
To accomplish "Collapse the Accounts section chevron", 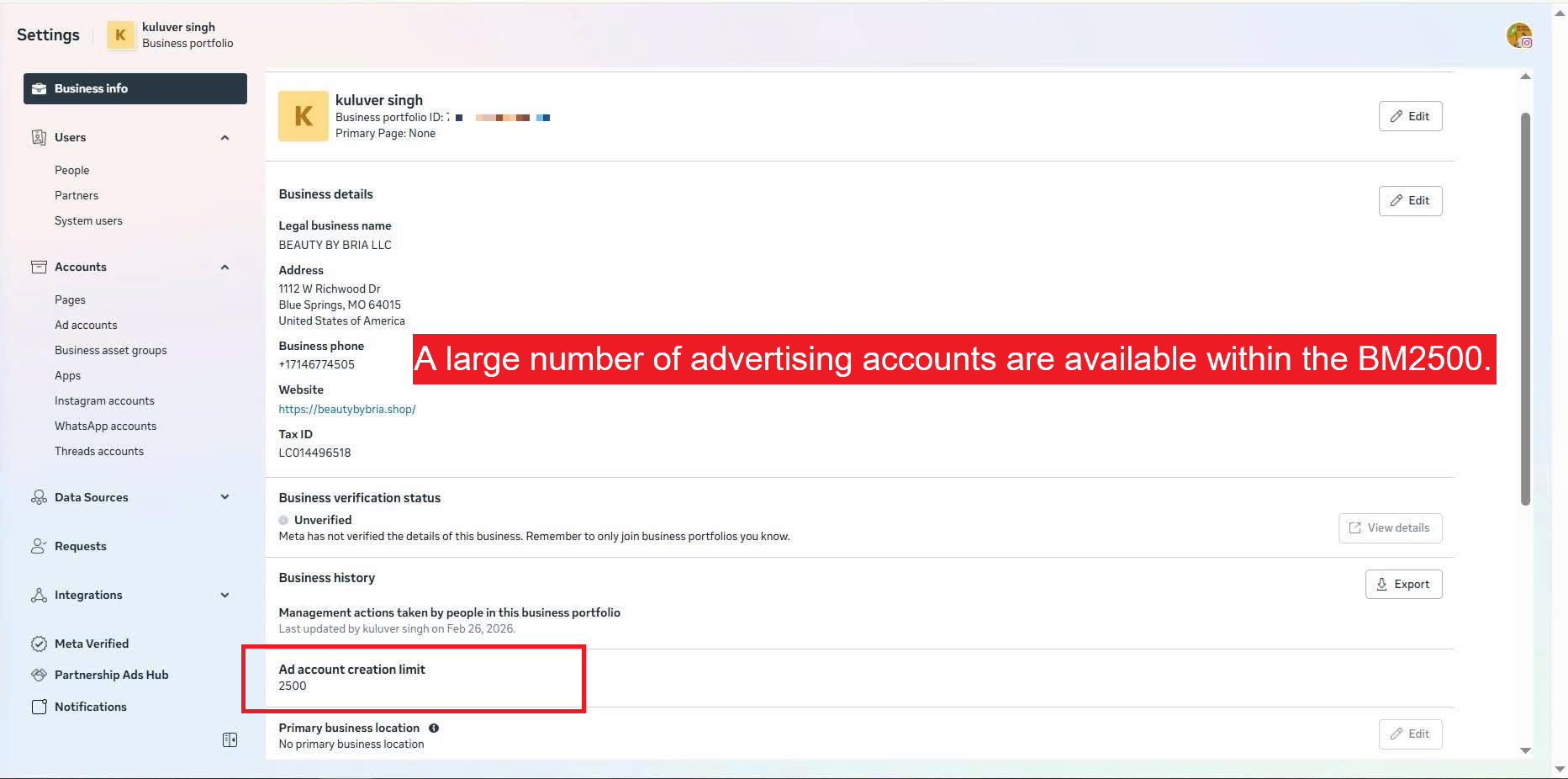I will 224,267.
